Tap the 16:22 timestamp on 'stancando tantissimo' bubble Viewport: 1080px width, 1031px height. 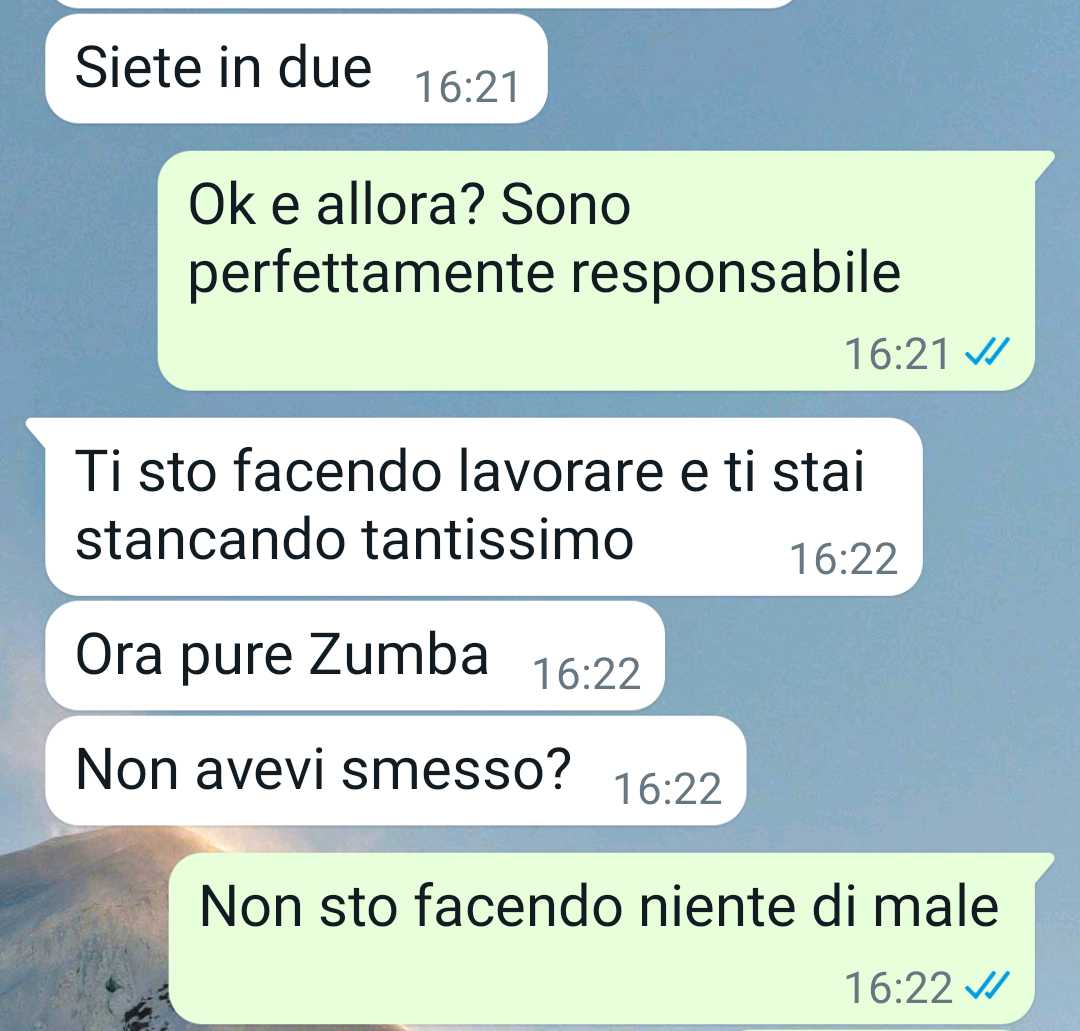click(844, 559)
